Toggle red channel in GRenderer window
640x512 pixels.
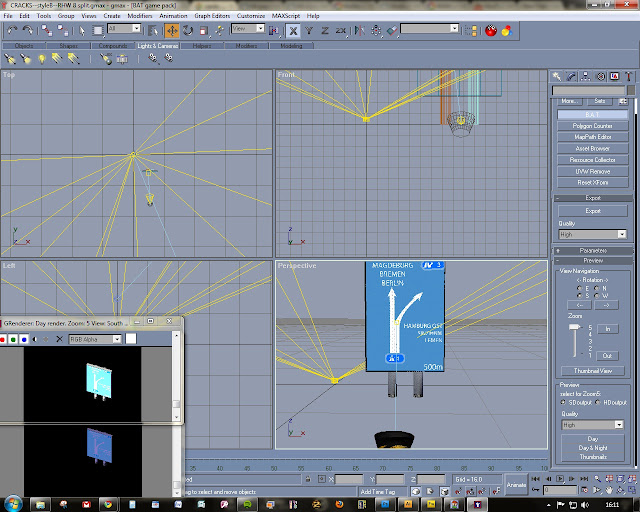[x=2, y=339]
